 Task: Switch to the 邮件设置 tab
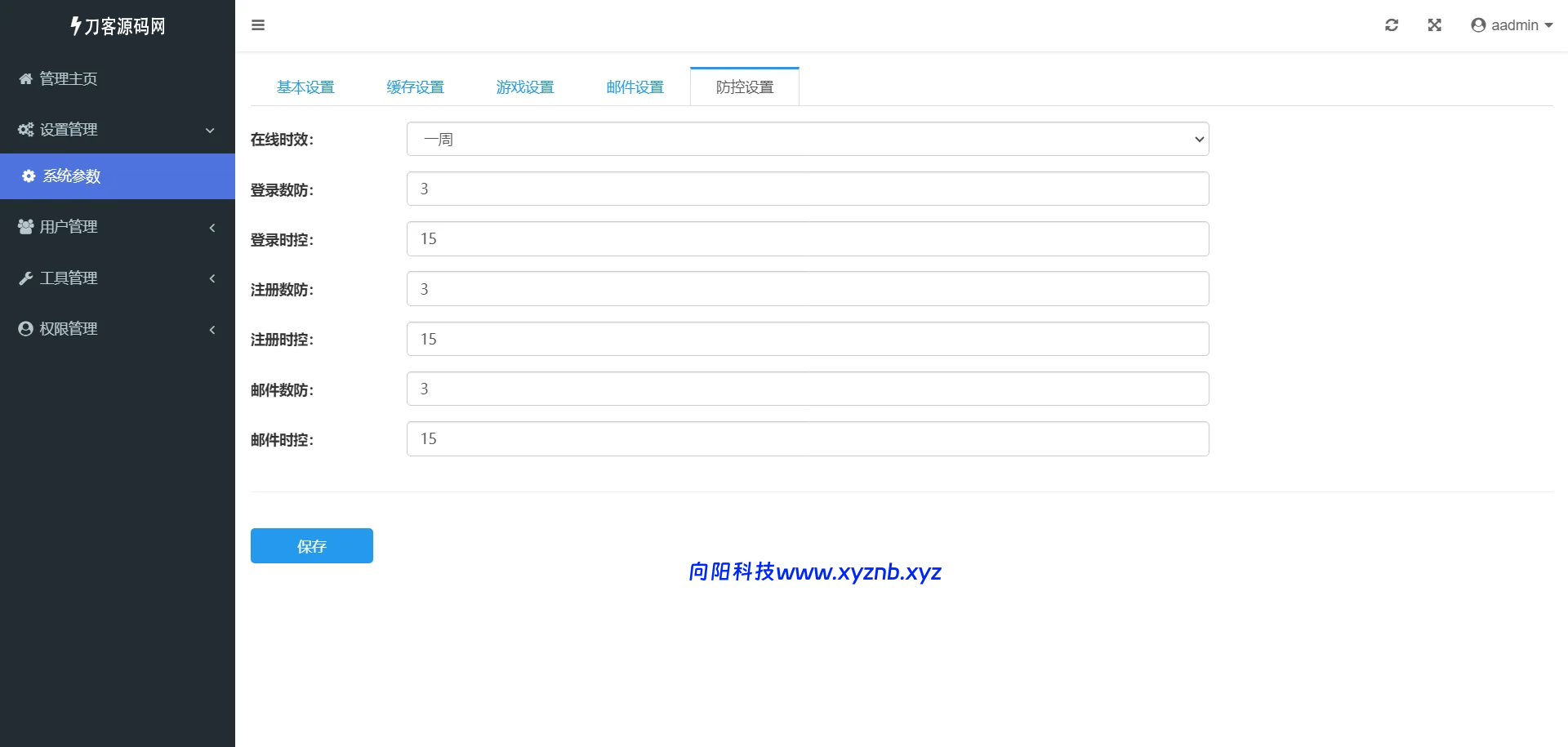pos(635,87)
